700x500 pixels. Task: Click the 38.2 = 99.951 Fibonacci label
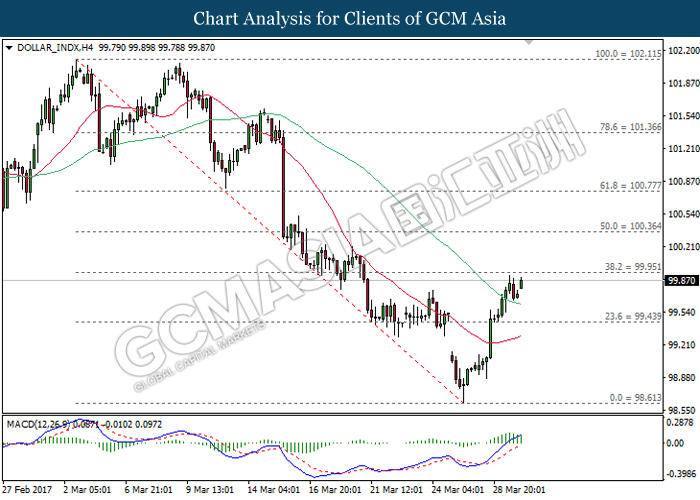click(x=633, y=267)
